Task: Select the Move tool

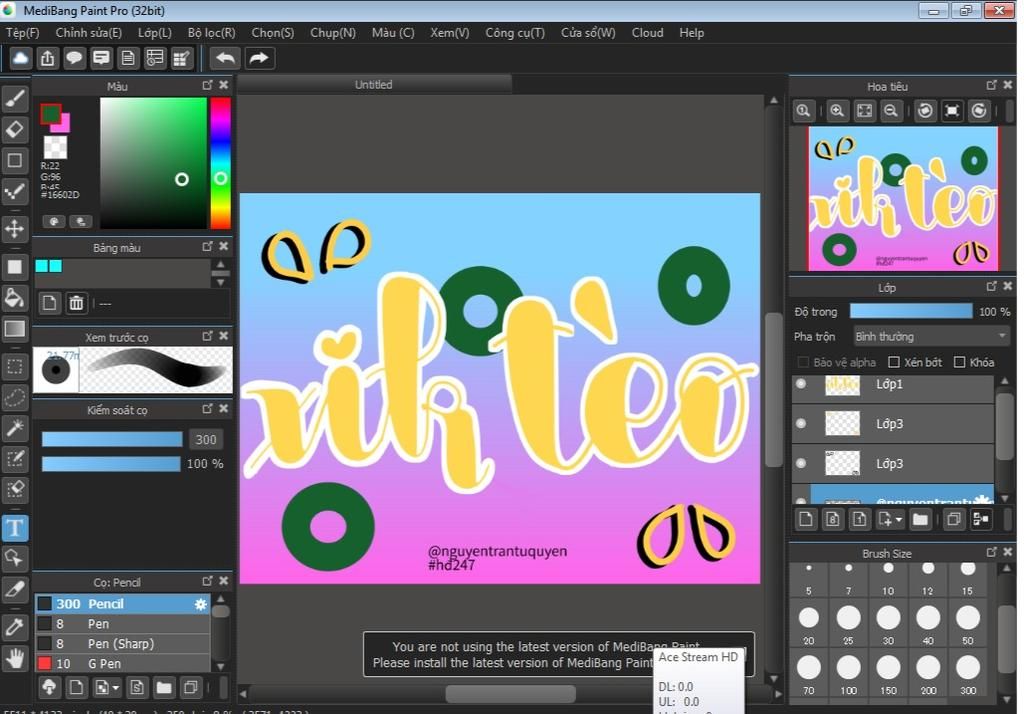Action: (x=15, y=229)
